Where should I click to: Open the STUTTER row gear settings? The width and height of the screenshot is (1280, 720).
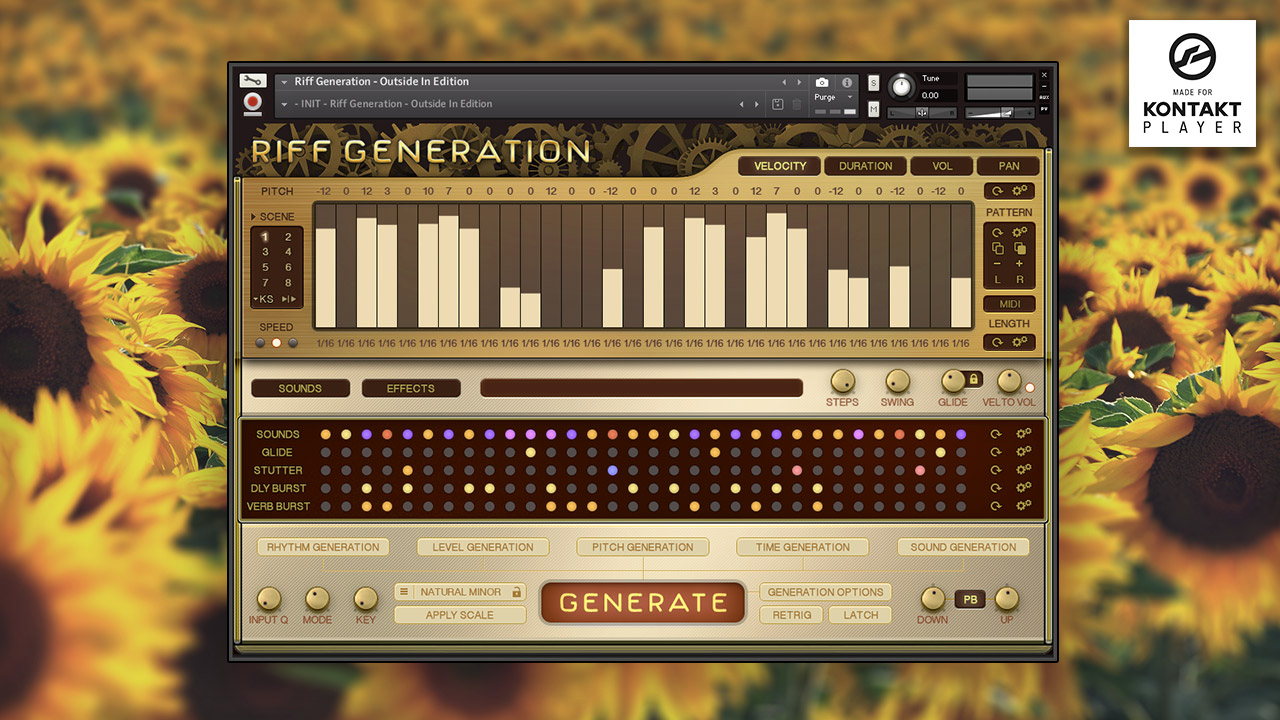[x=1024, y=470]
